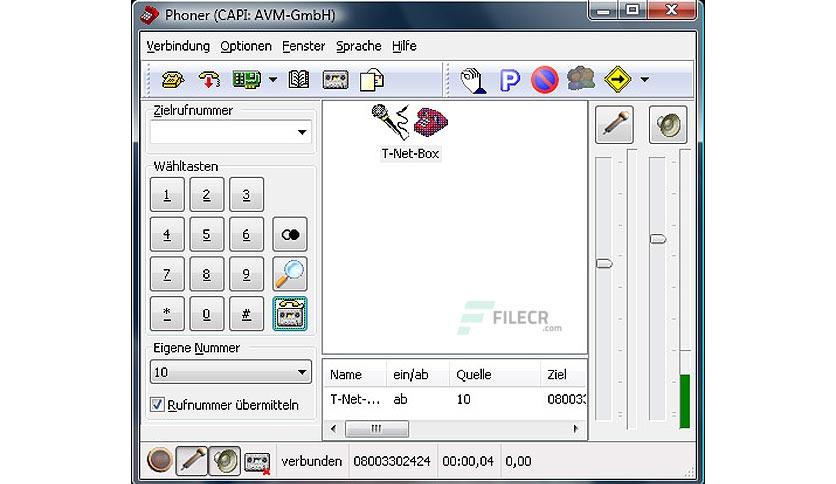This screenshot has width=836, height=484.
Task: Click the speaker button above the right slider
Action: (x=668, y=124)
